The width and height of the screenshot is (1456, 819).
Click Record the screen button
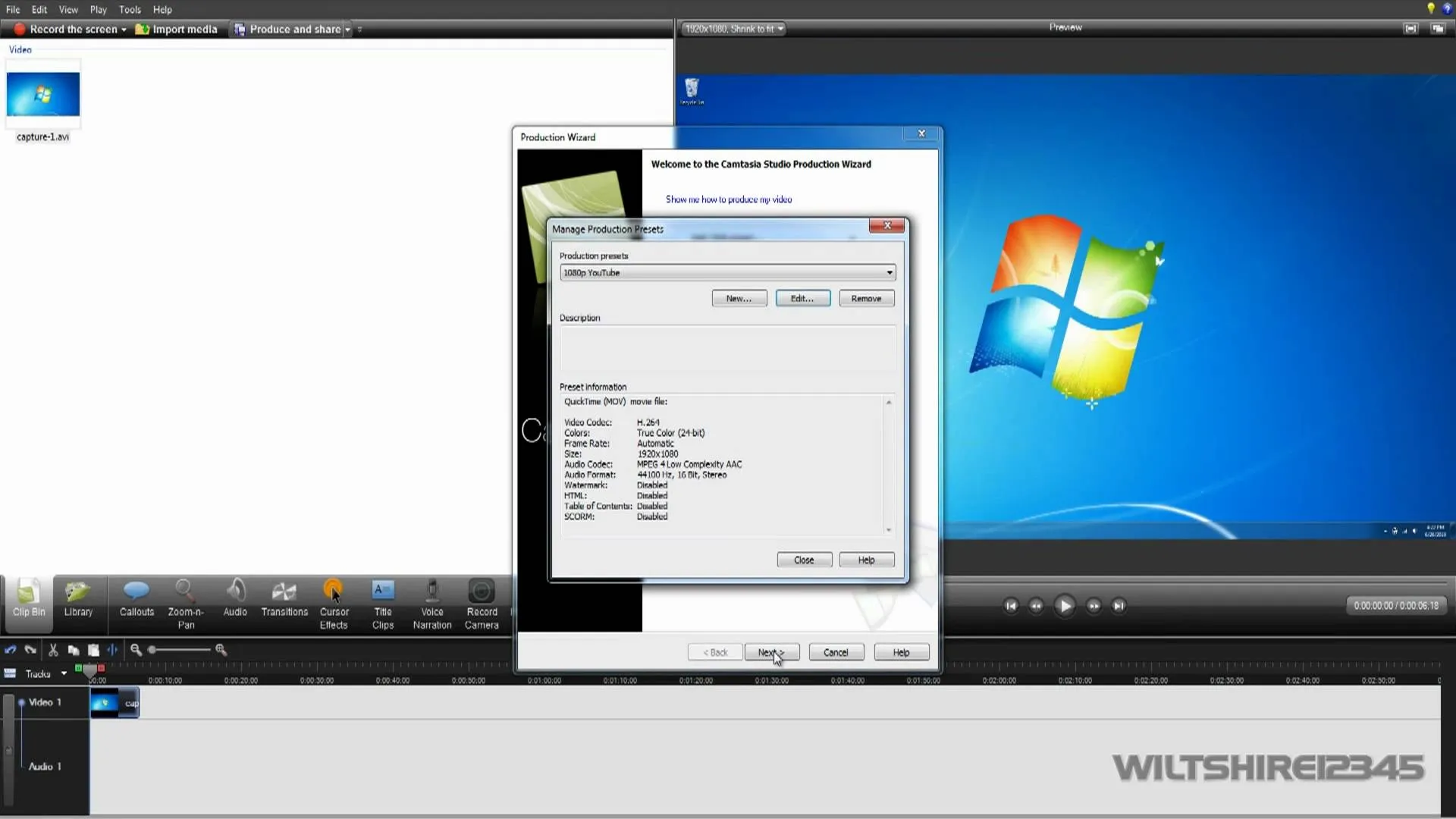[66, 30]
